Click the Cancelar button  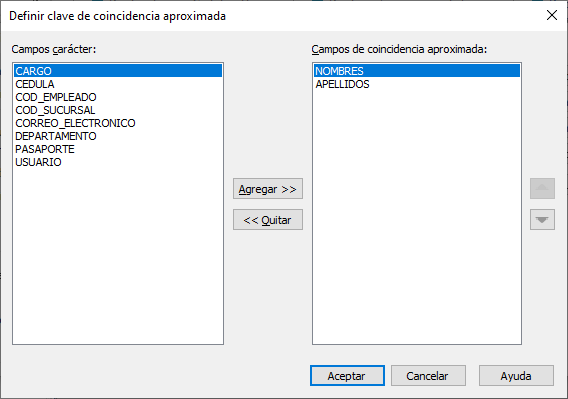428,376
